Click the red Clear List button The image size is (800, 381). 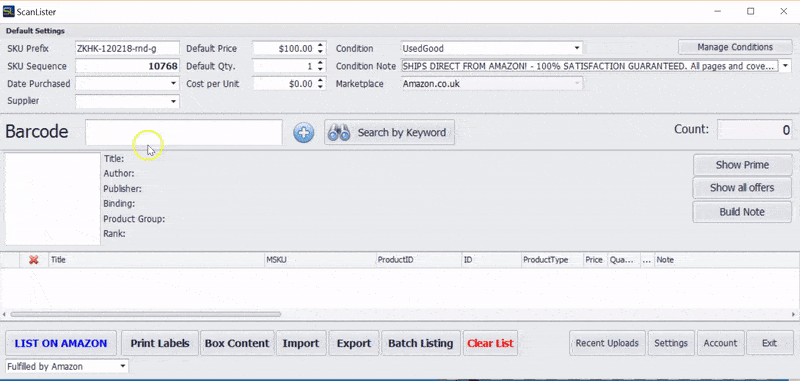pyautogui.click(x=490, y=343)
